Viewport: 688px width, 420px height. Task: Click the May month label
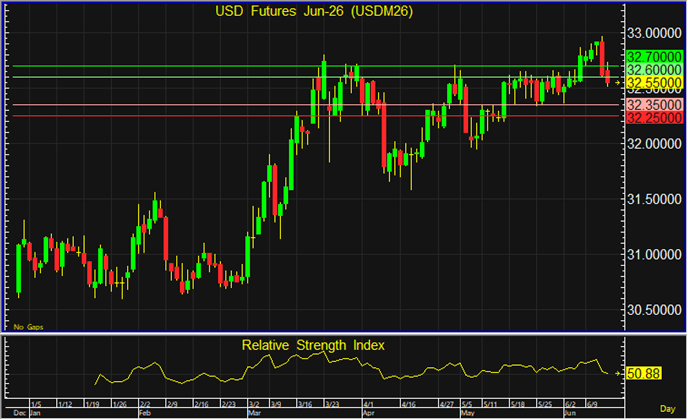tap(468, 413)
